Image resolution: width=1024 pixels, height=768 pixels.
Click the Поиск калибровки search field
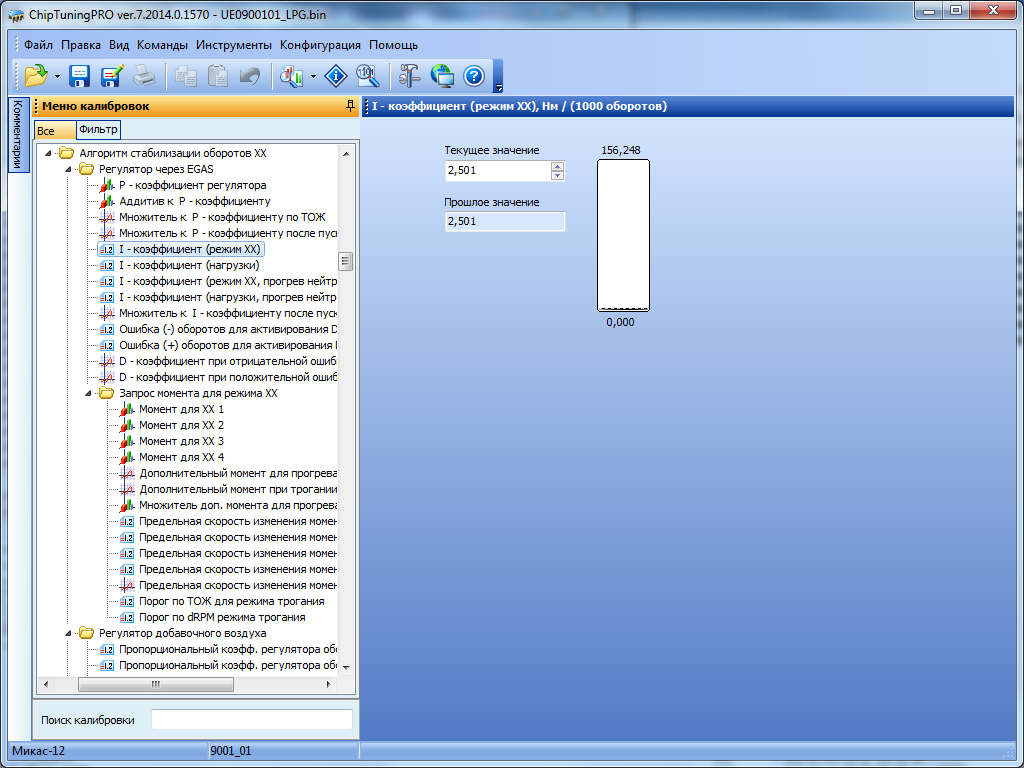251,720
